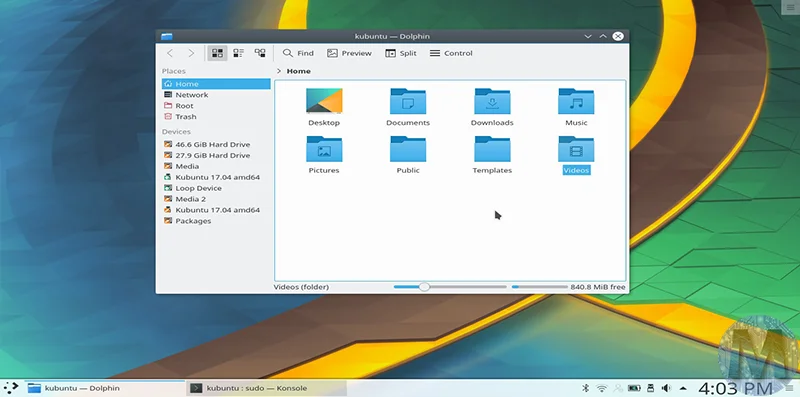Viewport: 800px width, 397px height.
Task: Switch to Details view mode
Action: [260, 53]
